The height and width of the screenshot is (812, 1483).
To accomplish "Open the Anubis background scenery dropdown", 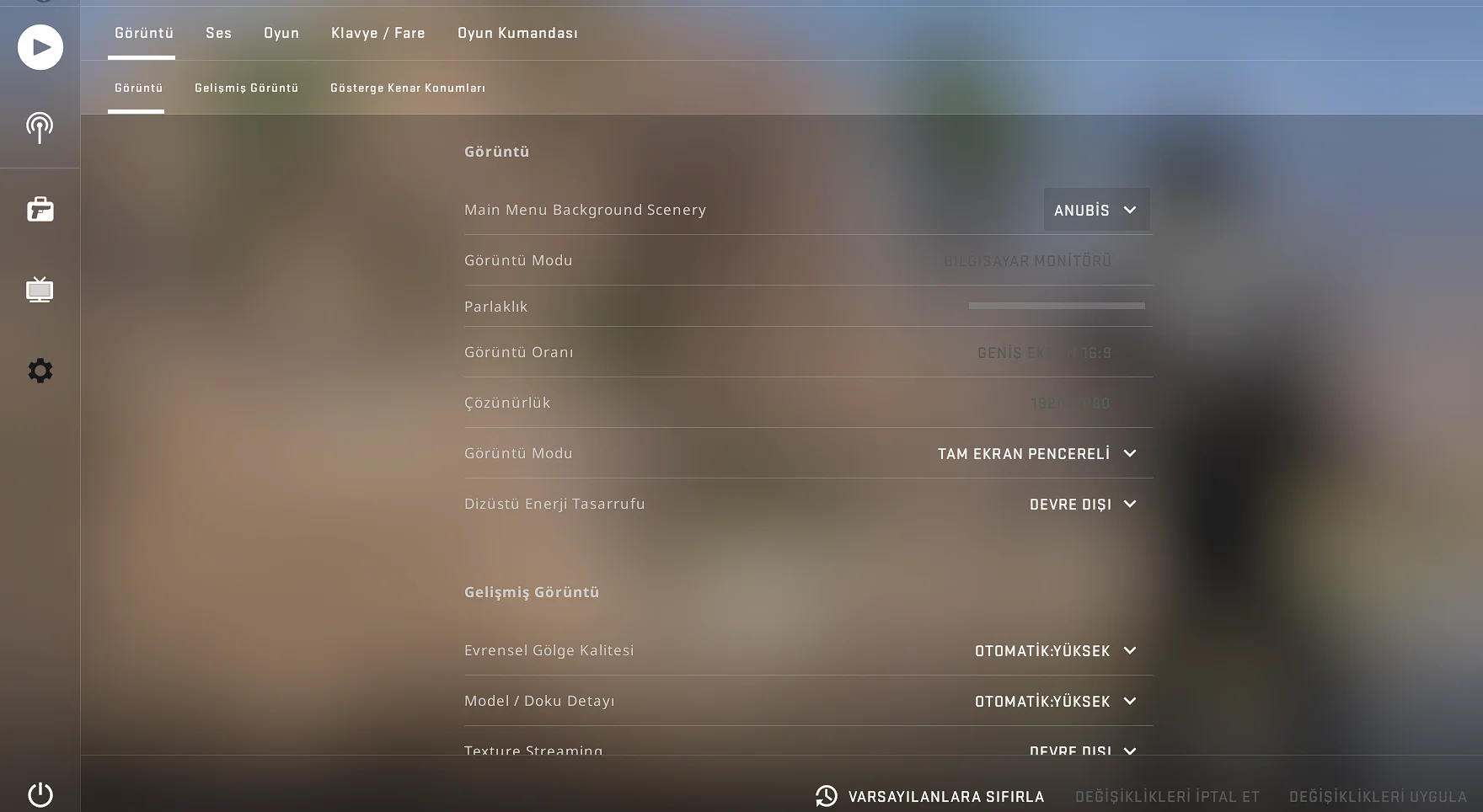I will 1096,210.
